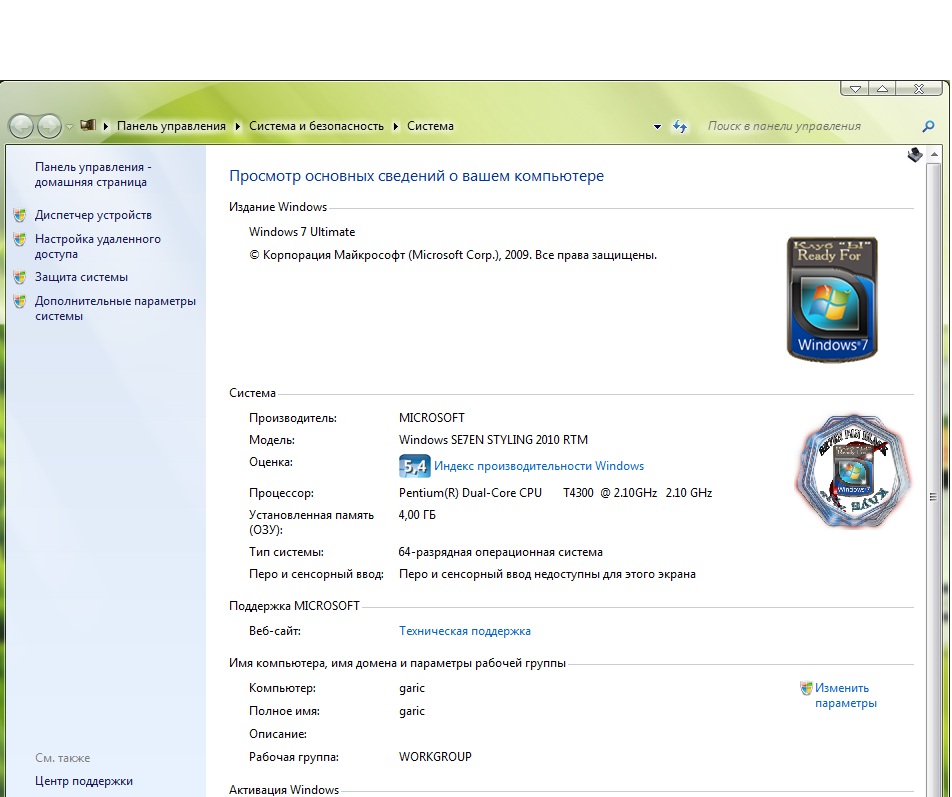Viewport: 952px width, 797px height.
Task: Click the manufacturer value MICROSOFT
Action: [432, 418]
